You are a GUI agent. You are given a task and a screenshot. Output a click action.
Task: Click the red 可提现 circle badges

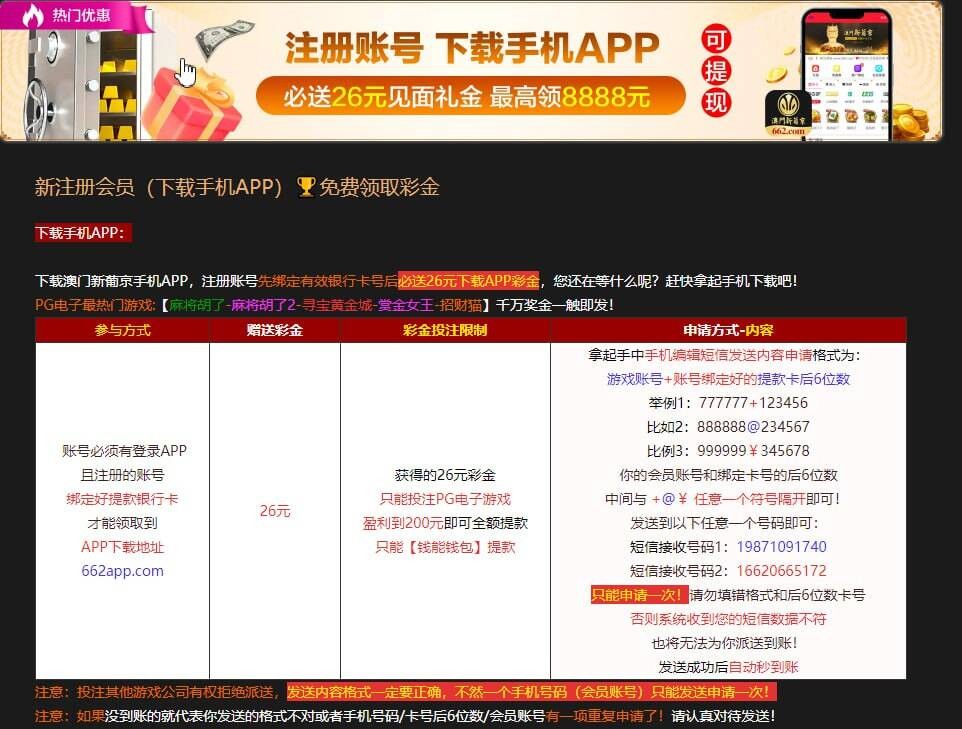pyautogui.click(x=716, y=71)
